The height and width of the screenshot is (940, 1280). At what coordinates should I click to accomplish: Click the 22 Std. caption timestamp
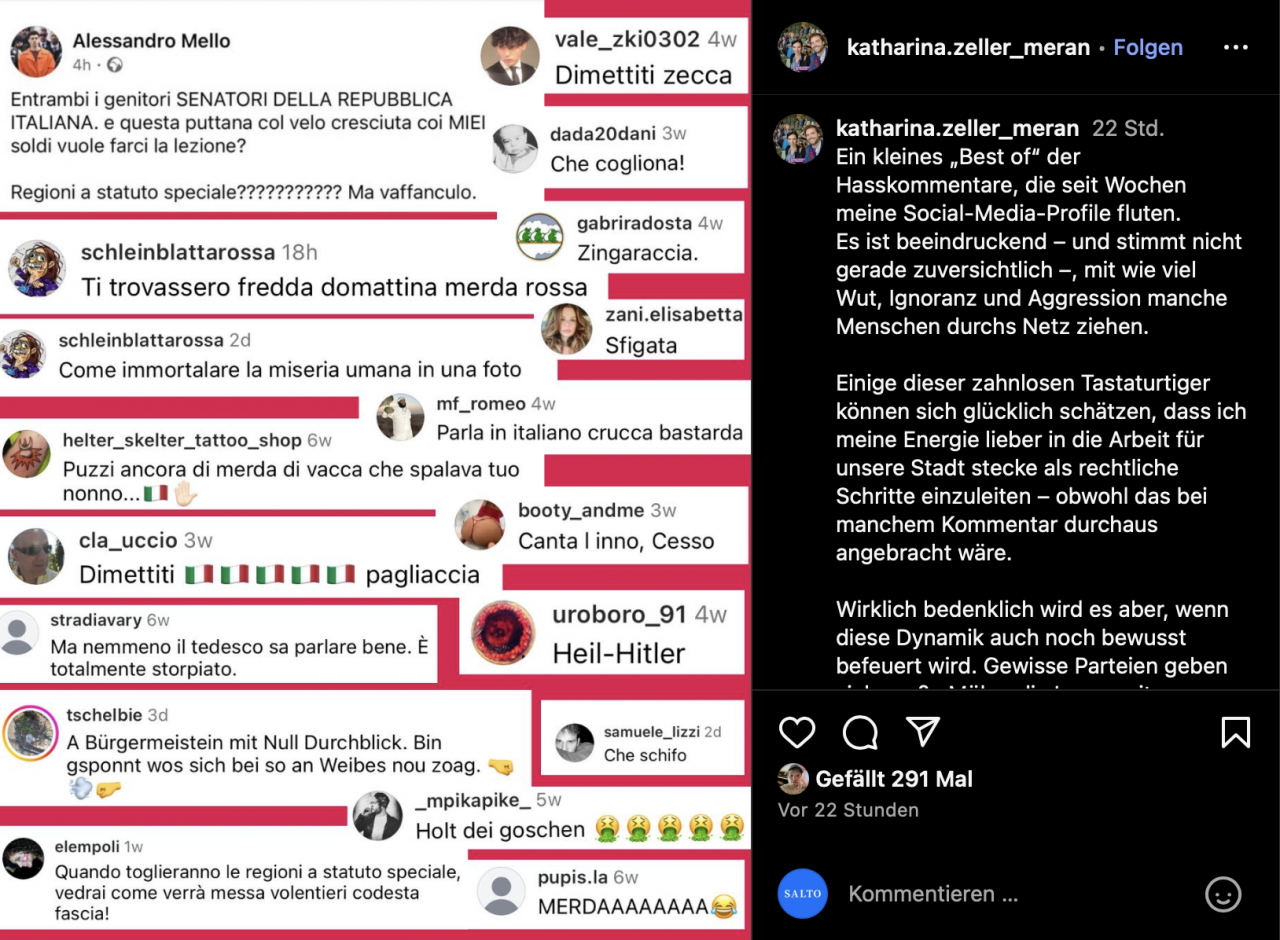(1128, 128)
